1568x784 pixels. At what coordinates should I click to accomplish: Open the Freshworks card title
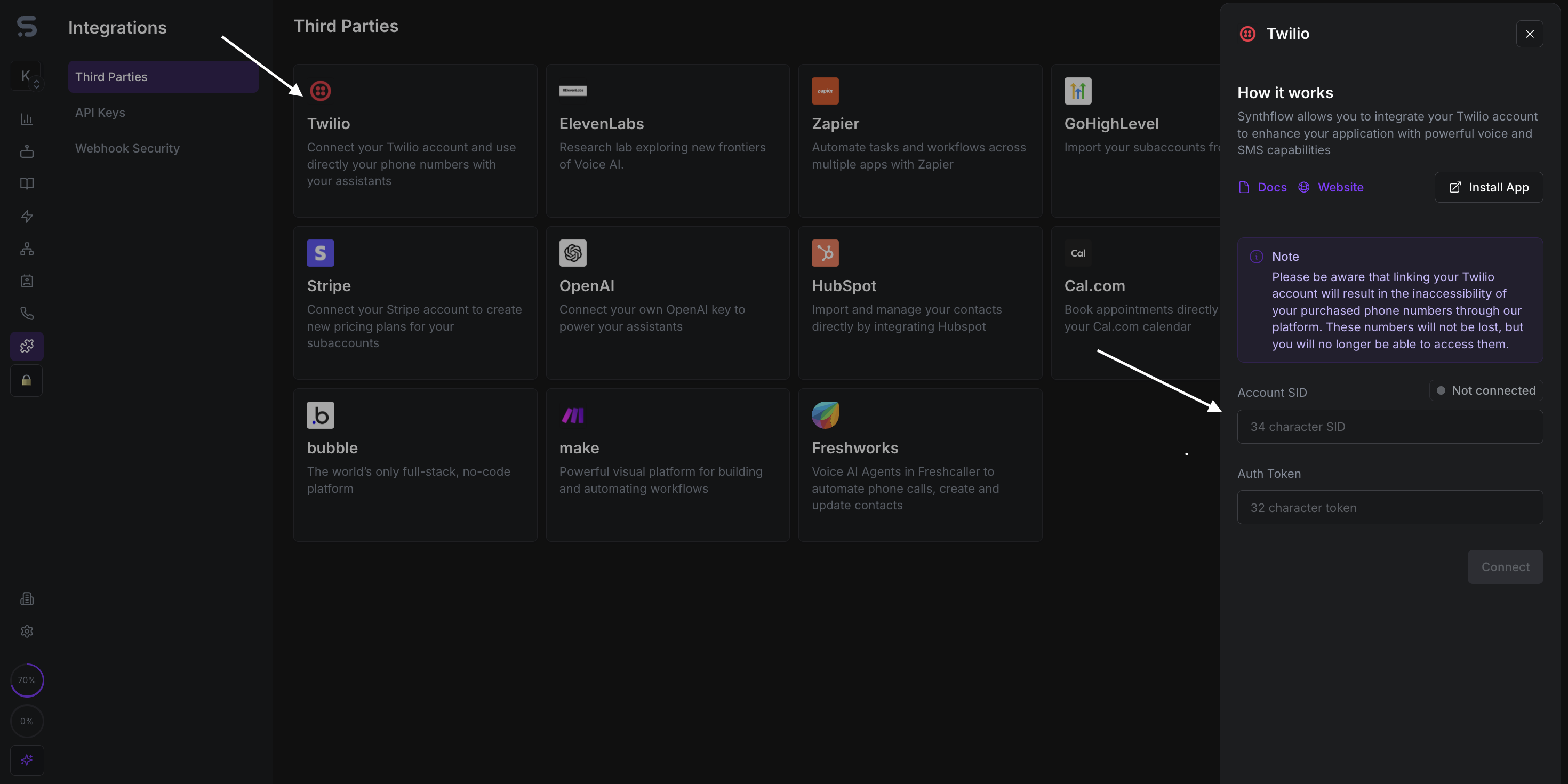click(854, 448)
